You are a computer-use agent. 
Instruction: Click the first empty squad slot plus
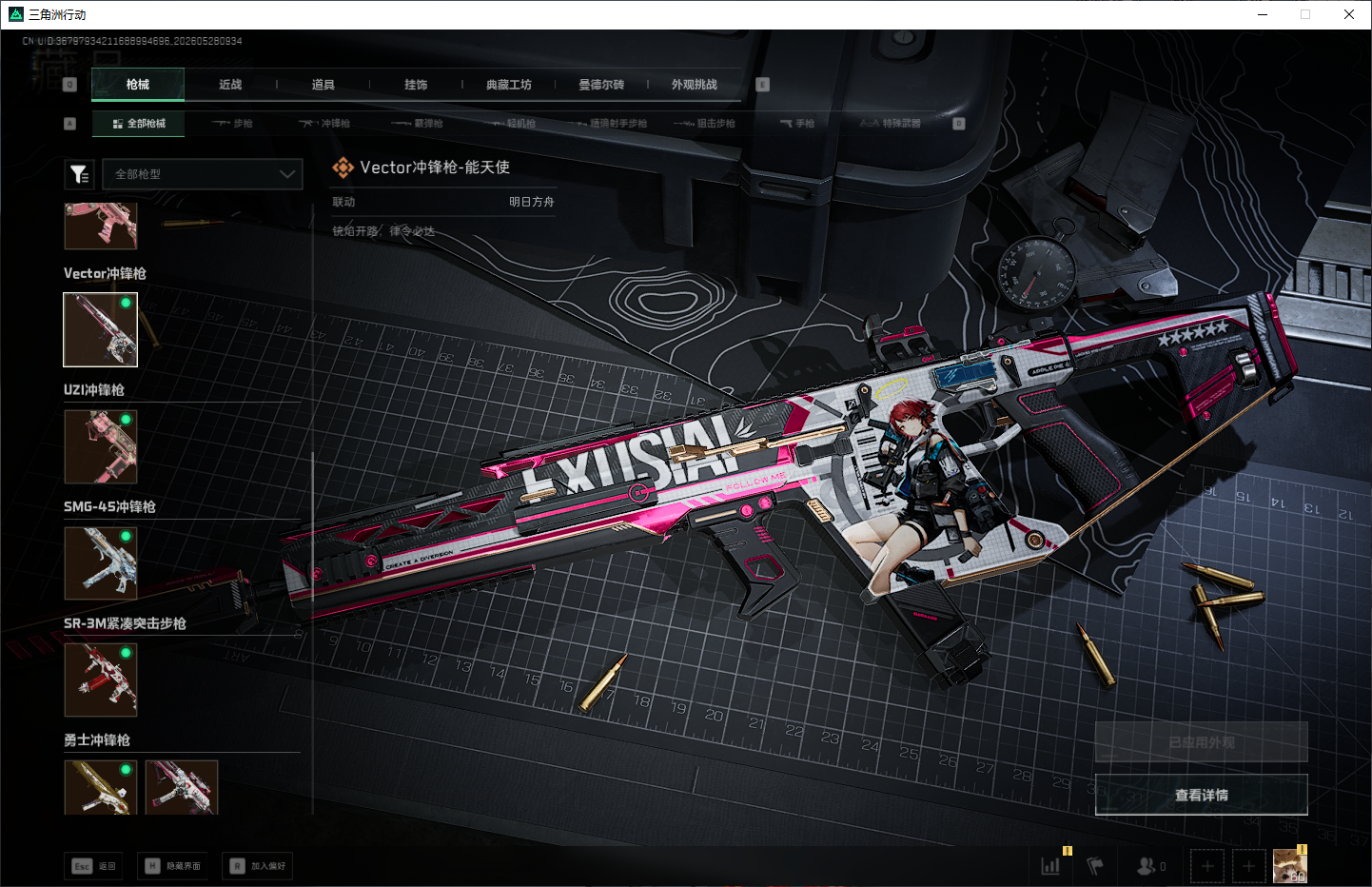click(1207, 866)
